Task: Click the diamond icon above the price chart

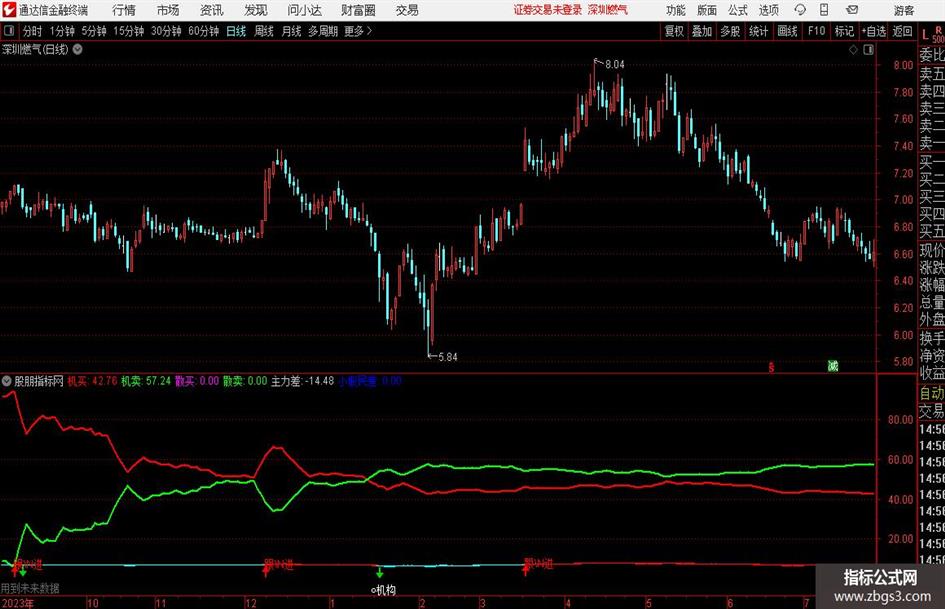Action: (x=853, y=50)
